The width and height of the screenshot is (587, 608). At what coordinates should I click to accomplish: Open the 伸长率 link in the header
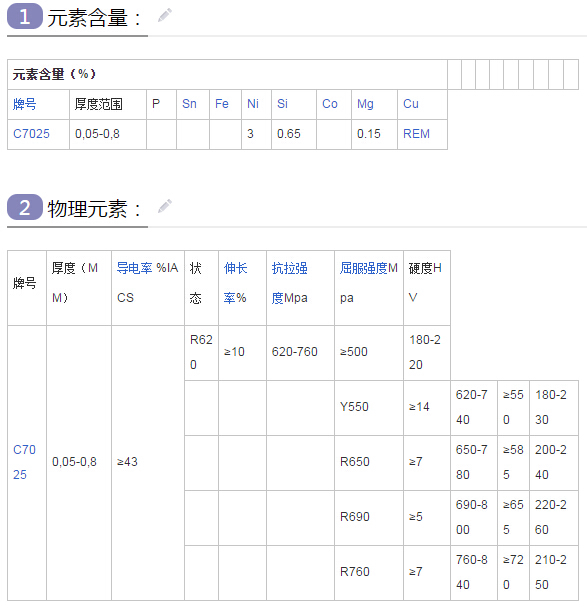point(235,283)
